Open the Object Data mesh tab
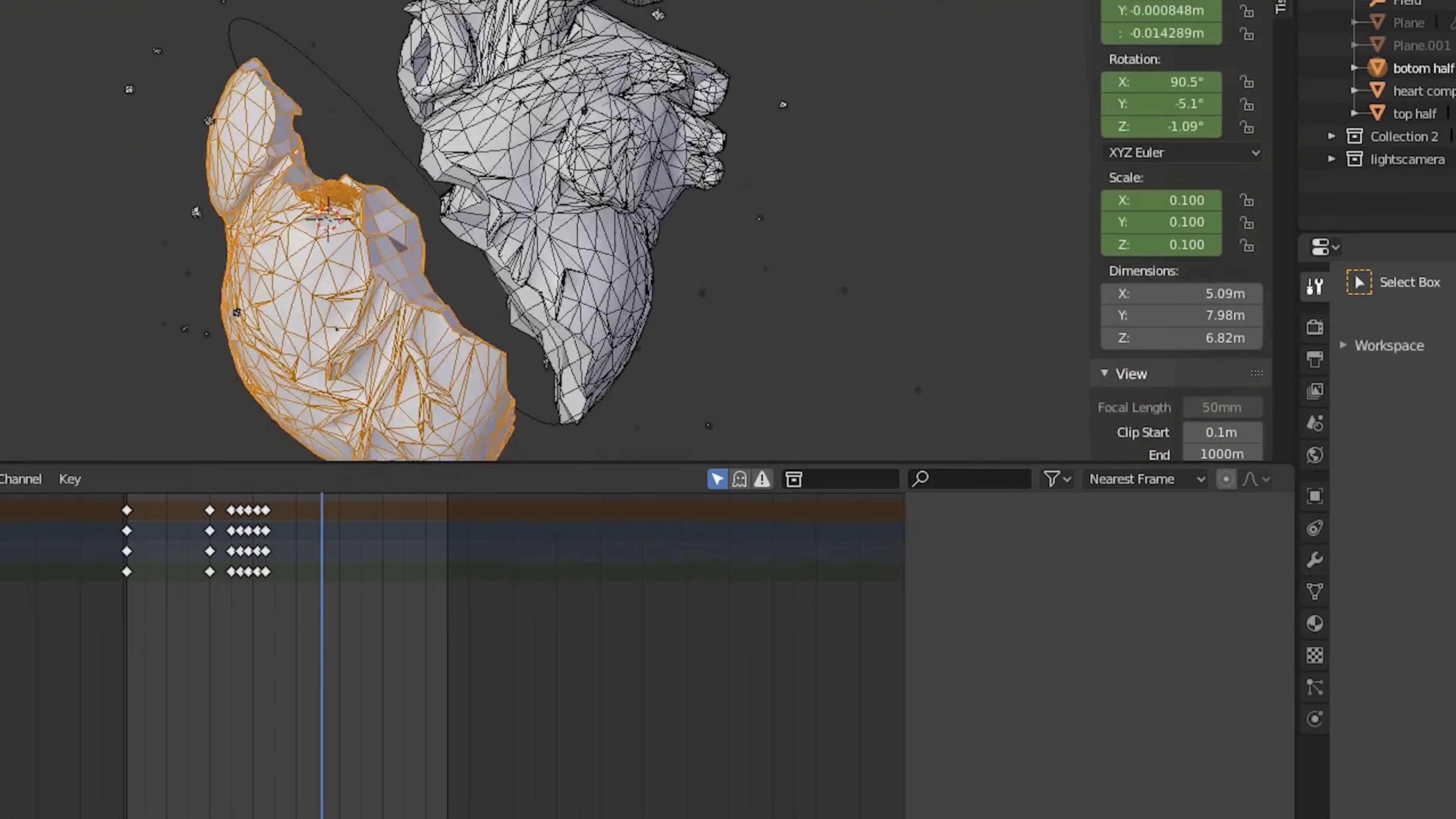Viewport: 1456px width, 819px height. pyautogui.click(x=1315, y=592)
